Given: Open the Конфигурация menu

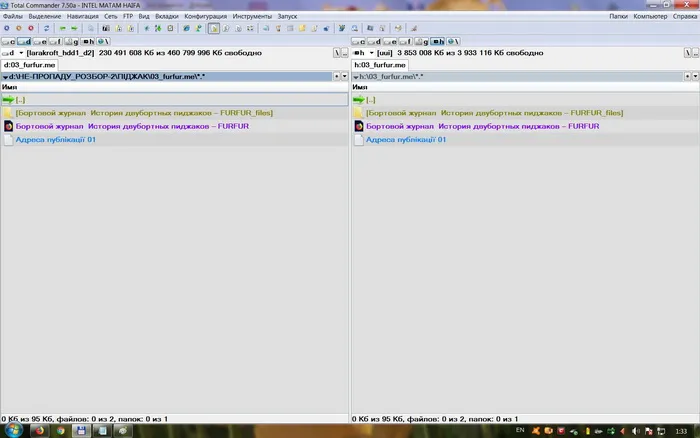Looking at the screenshot, I should point(205,16).
